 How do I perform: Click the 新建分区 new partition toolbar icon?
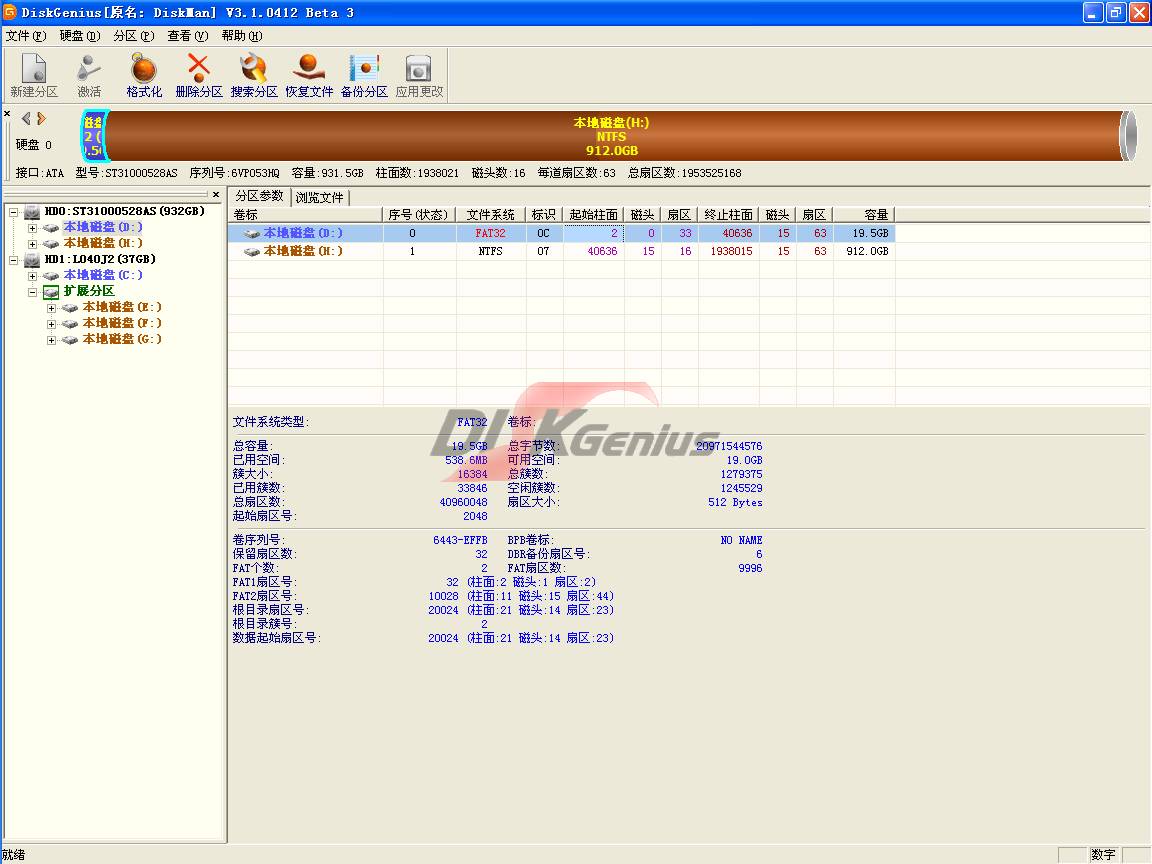[34, 75]
